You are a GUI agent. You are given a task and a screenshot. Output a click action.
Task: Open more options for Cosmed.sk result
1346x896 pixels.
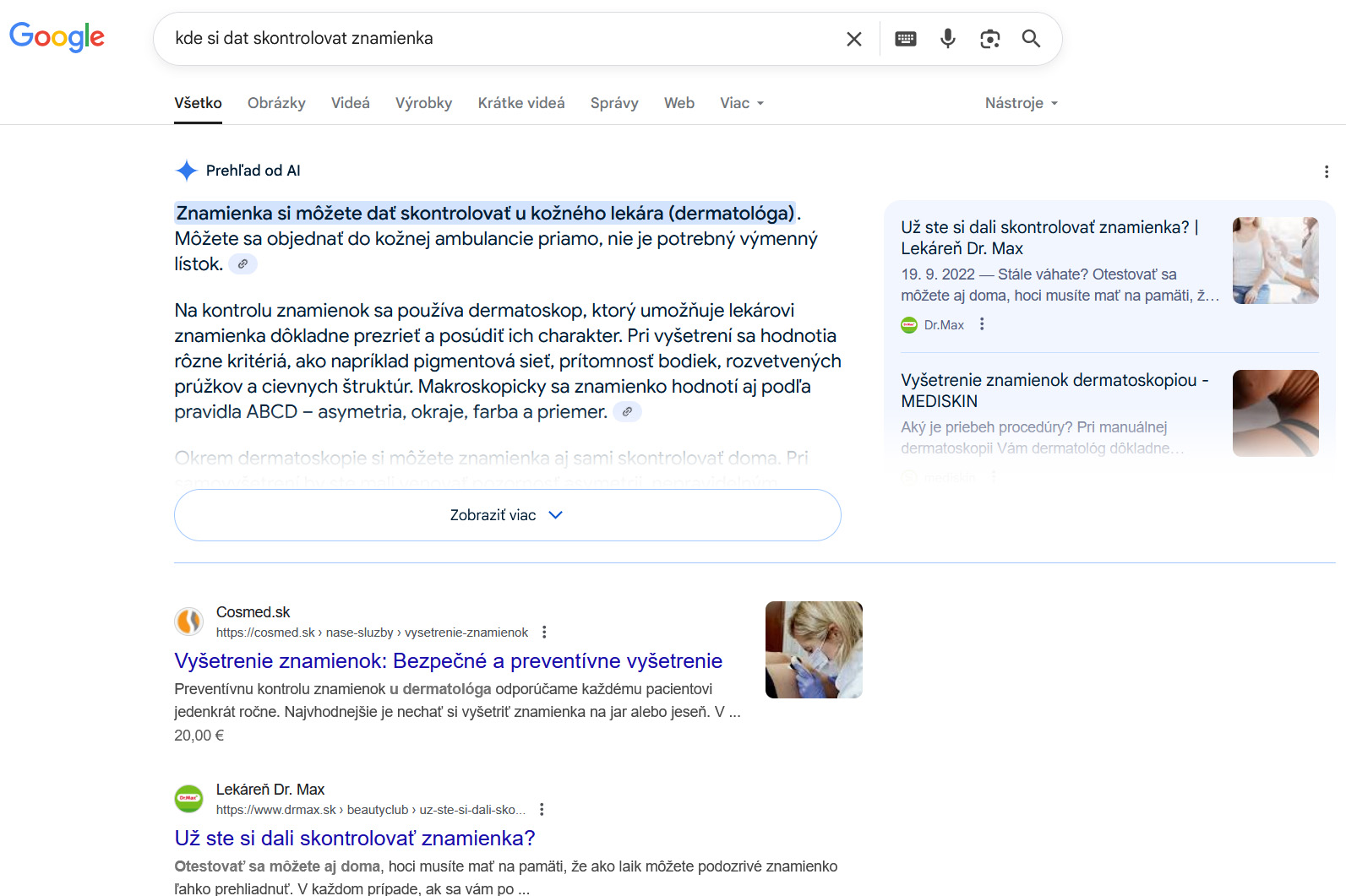click(x=544, y=633)
